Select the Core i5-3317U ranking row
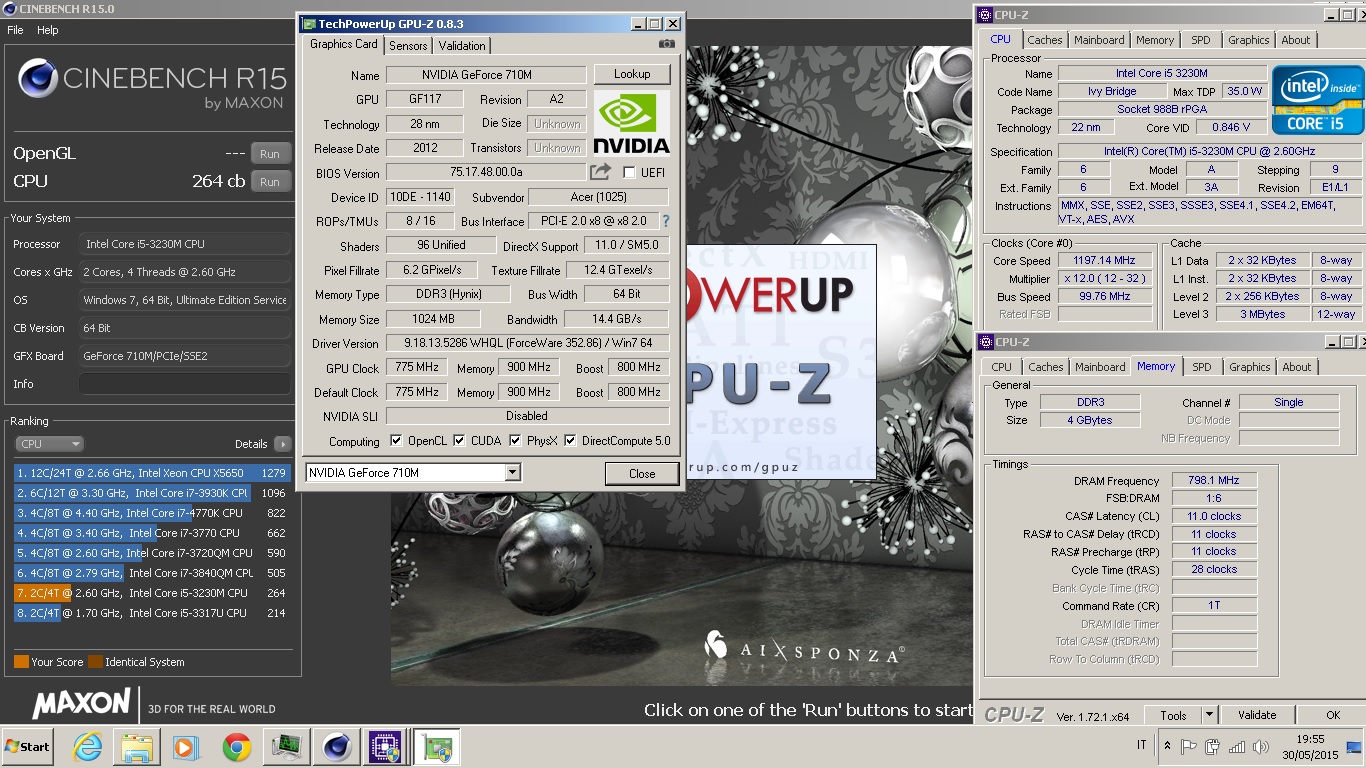 (x=152, y=613)
